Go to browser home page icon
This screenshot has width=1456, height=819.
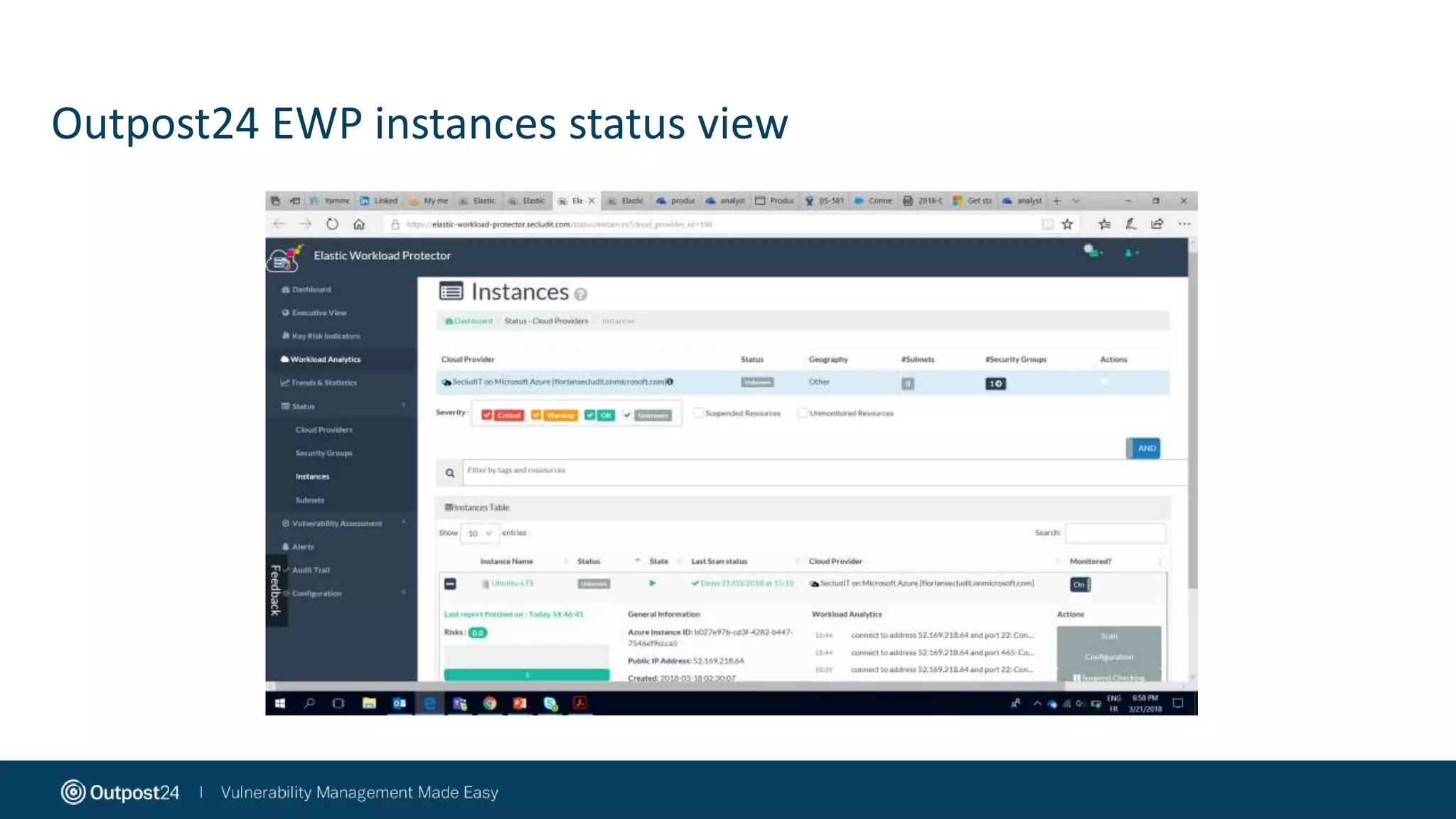(359, 224)
